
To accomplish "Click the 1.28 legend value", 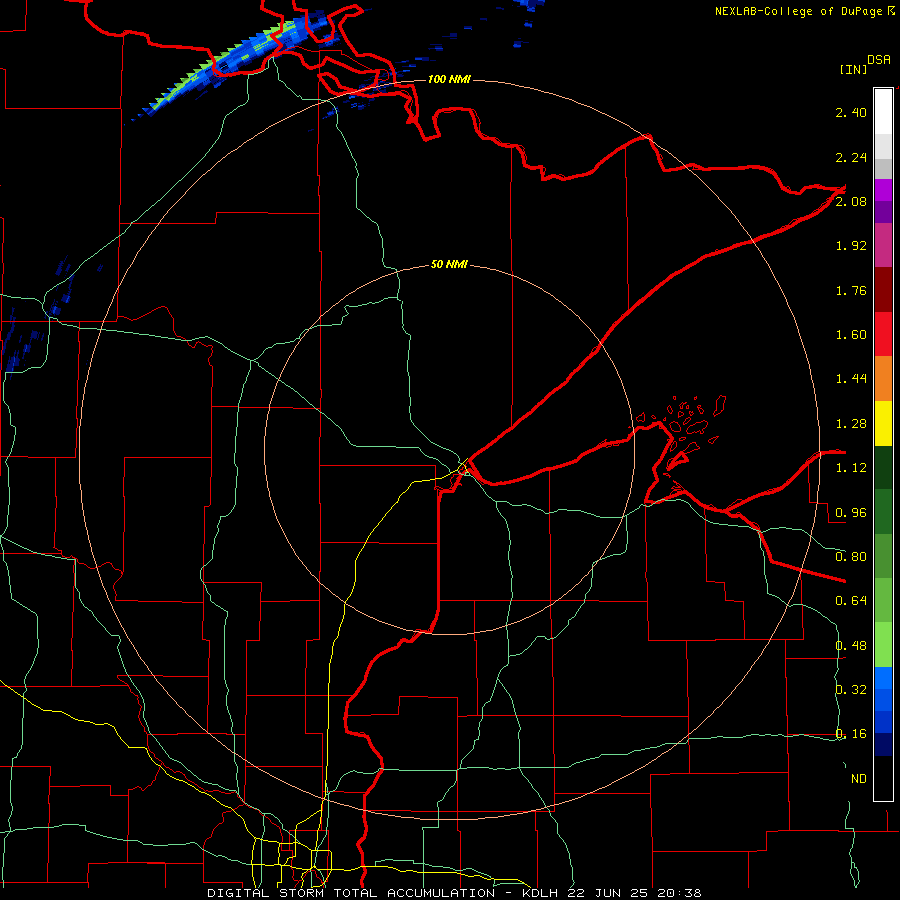I will (851, 424).
